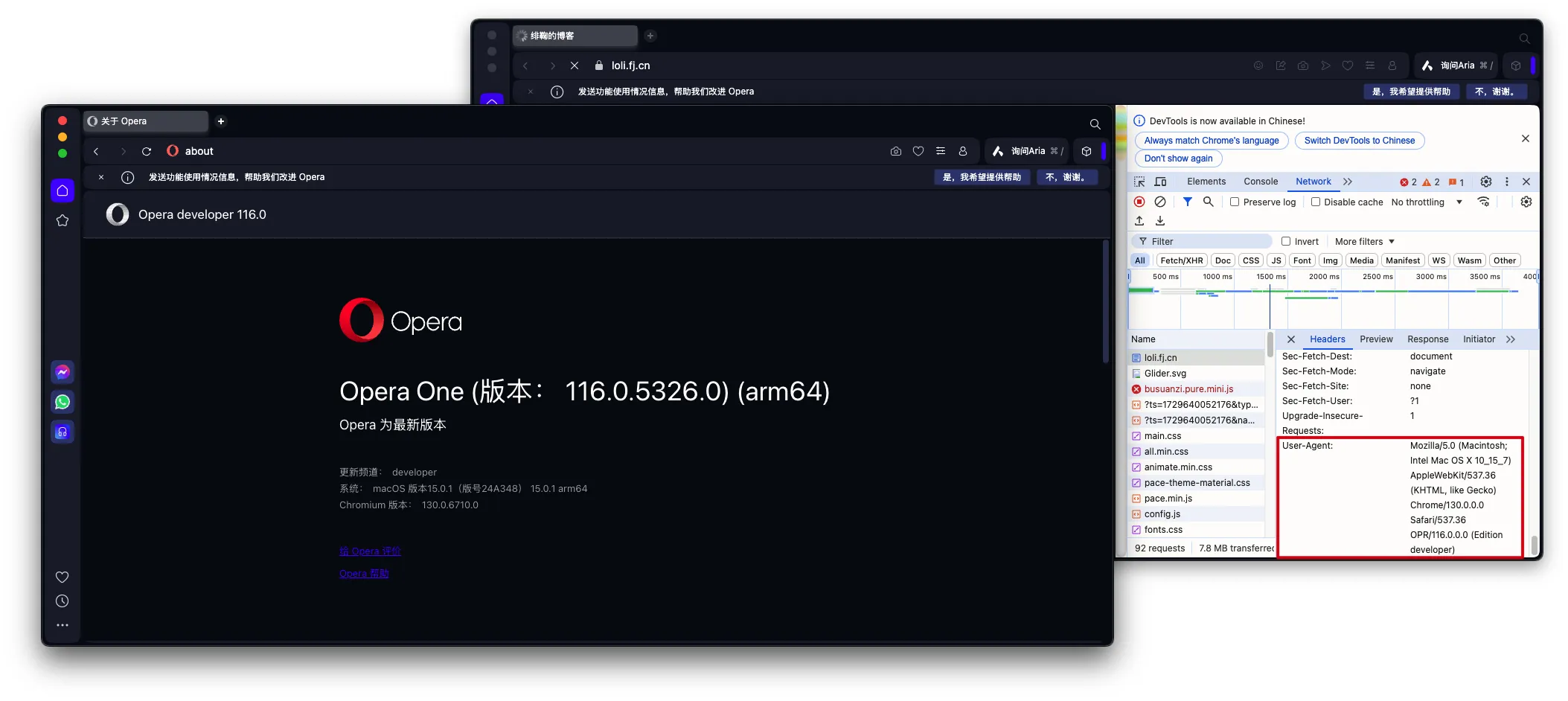Take a snapshot with the camera icon
Screen dimensions: 1568x701
pos(896,151)
